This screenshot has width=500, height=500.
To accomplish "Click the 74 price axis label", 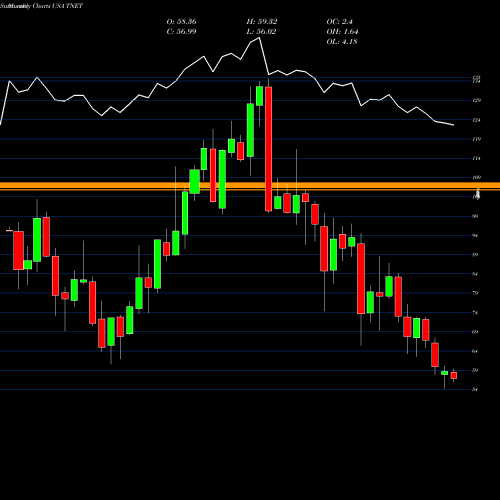I will [x=475, y=313].
